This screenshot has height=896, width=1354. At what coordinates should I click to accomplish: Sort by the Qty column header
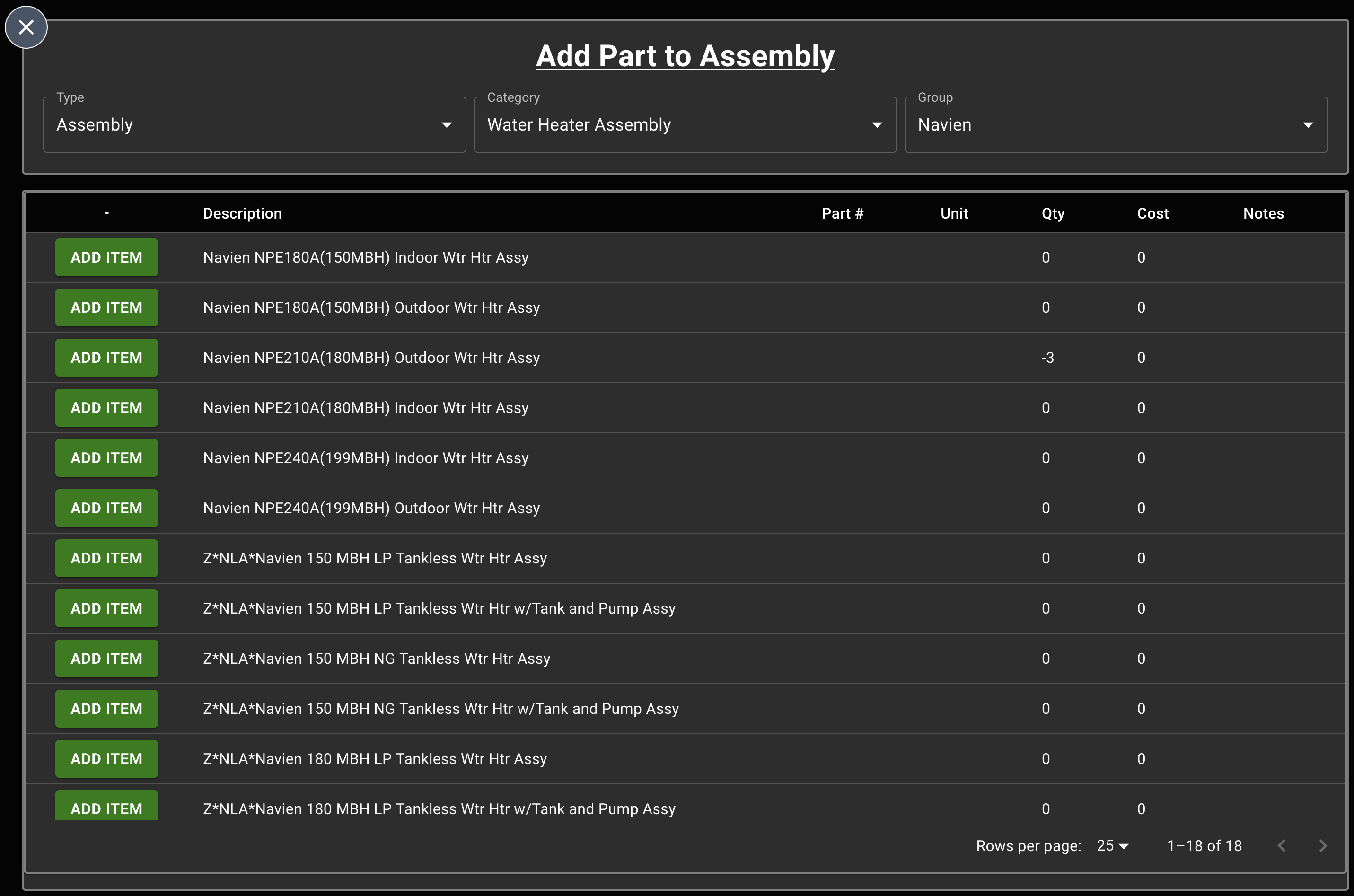point(1053,212)
